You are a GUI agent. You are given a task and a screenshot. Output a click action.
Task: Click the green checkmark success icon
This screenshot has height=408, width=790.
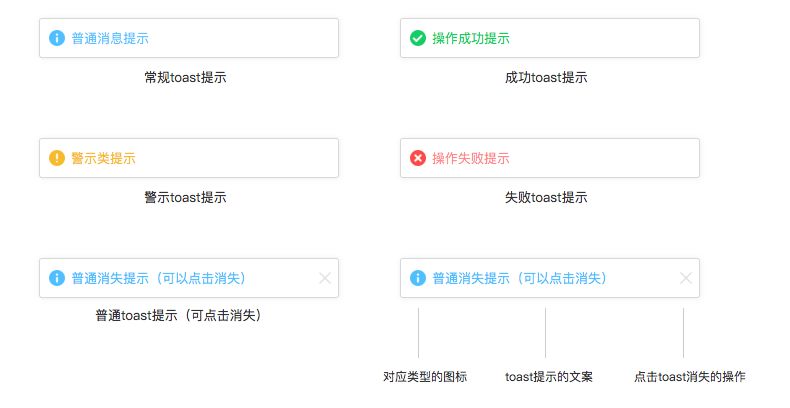pyautogui.click(x=418, y=38)
